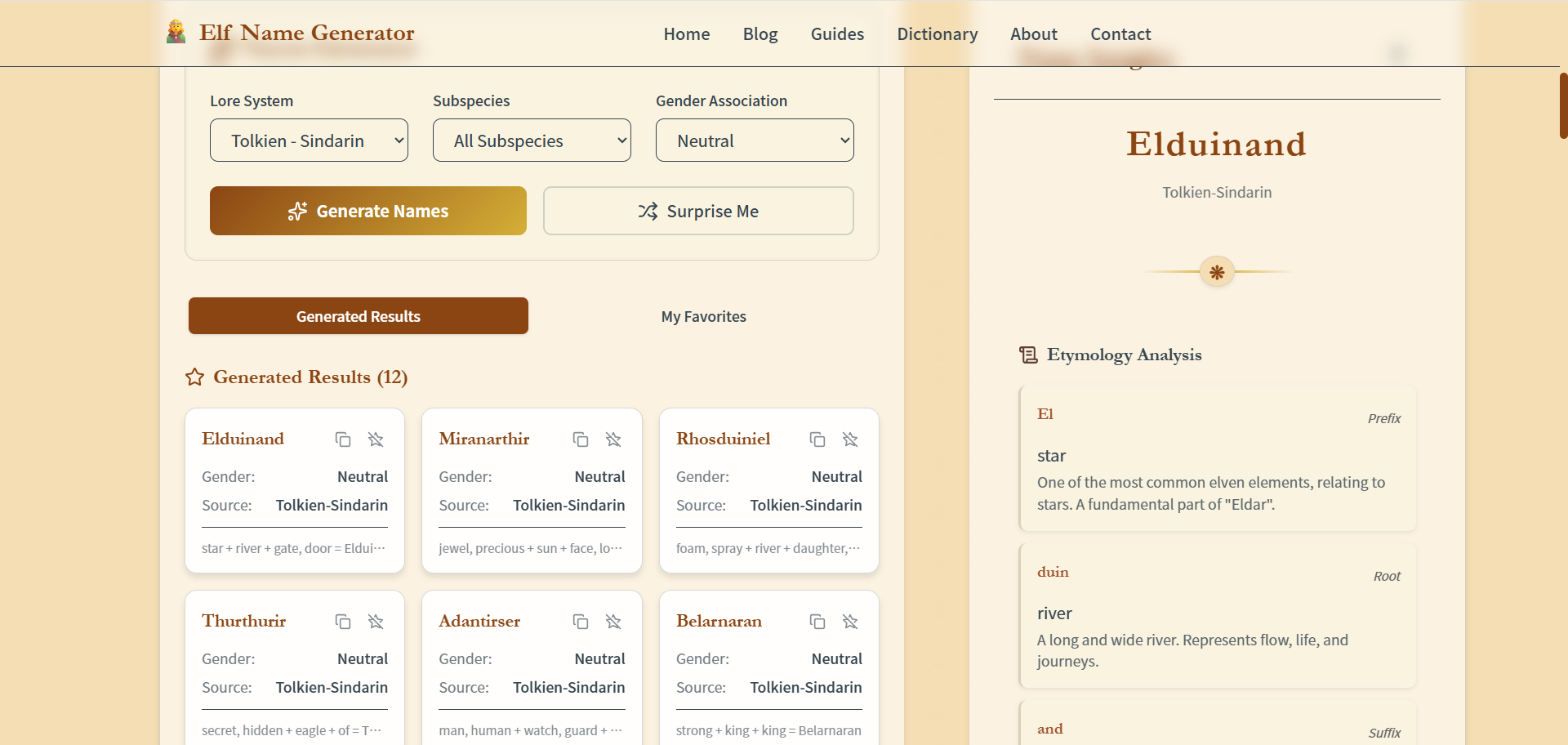
Task: Click the elf logo icon
Action: click(x=176, y=32)
